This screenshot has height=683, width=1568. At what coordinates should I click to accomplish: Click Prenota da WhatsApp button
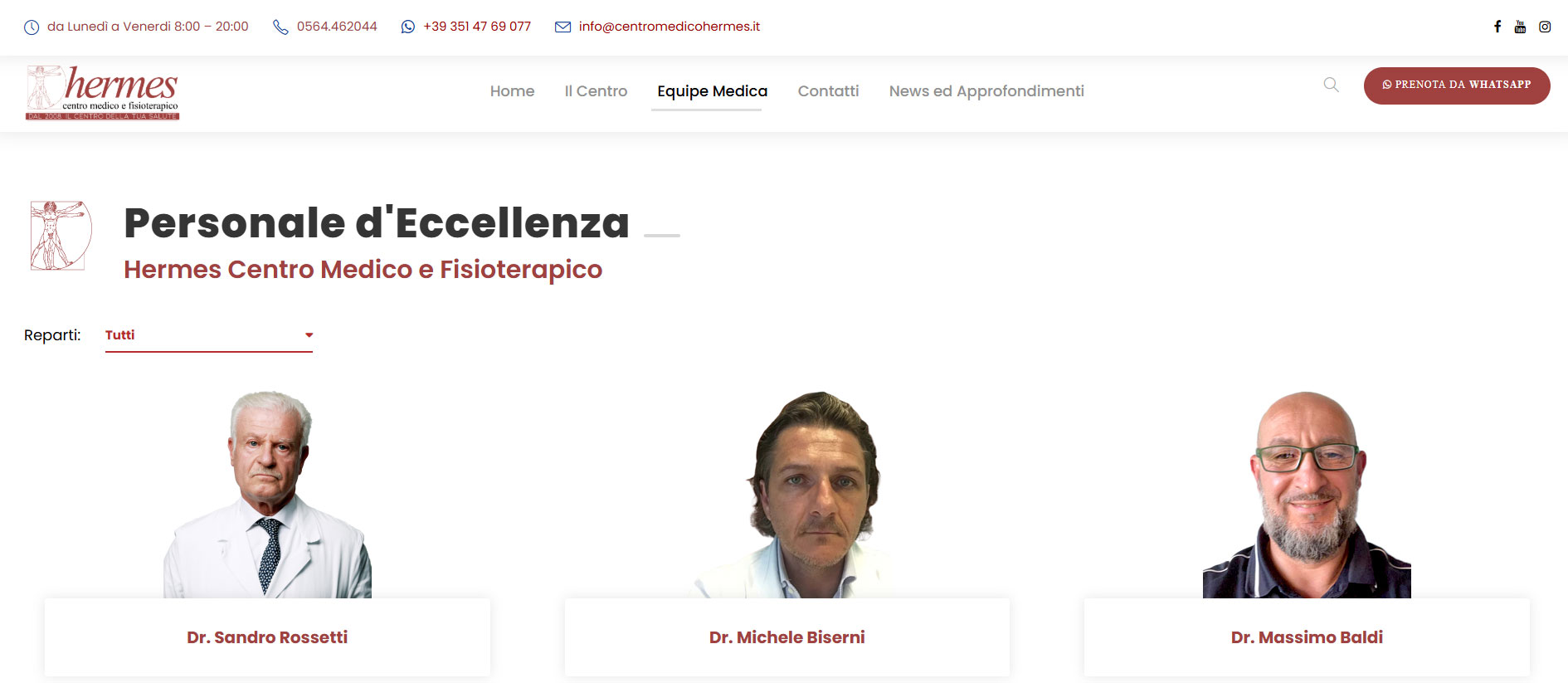[1457, 85]
